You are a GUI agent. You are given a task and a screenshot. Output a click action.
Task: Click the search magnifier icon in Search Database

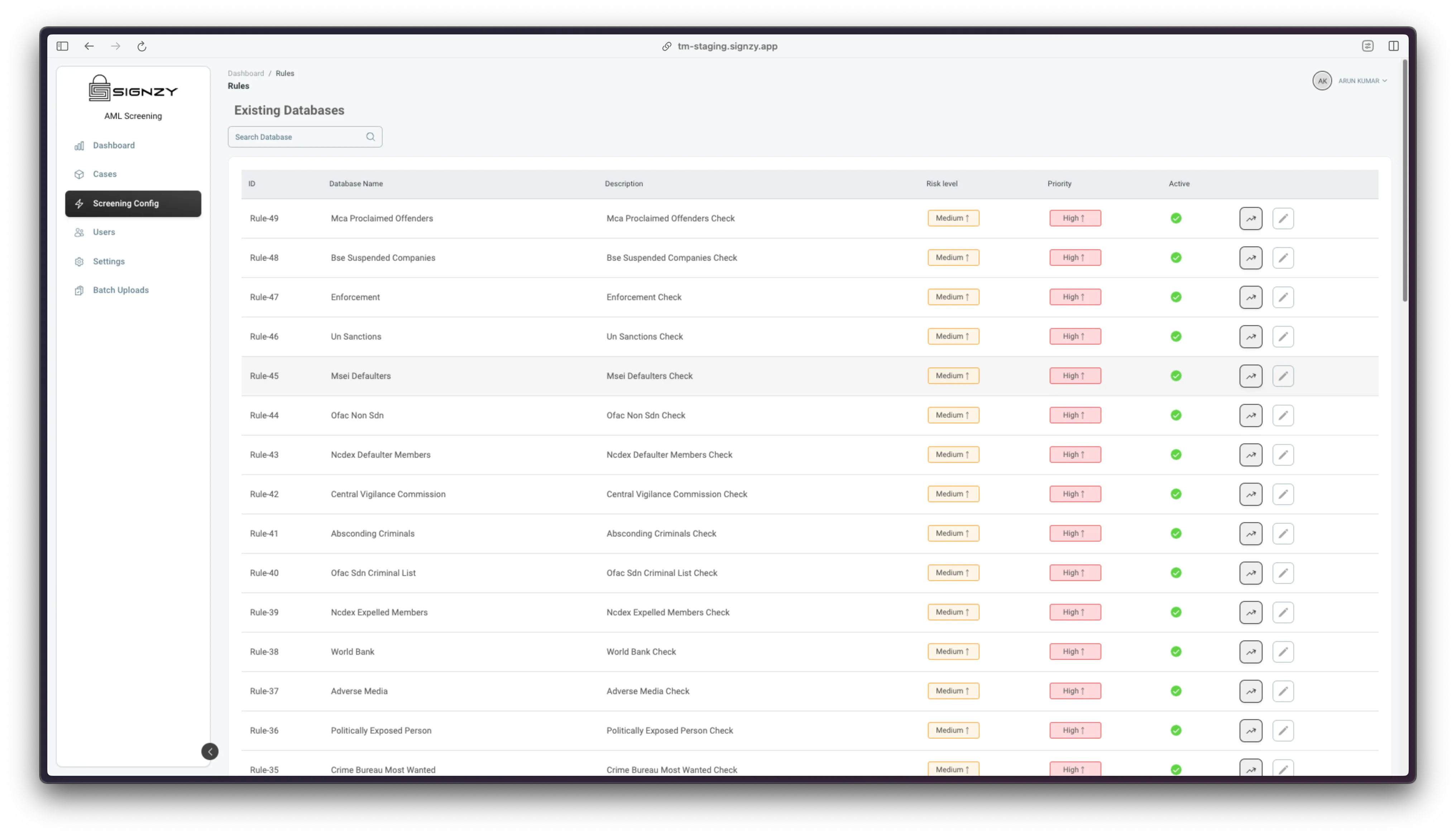coord(370,137)
